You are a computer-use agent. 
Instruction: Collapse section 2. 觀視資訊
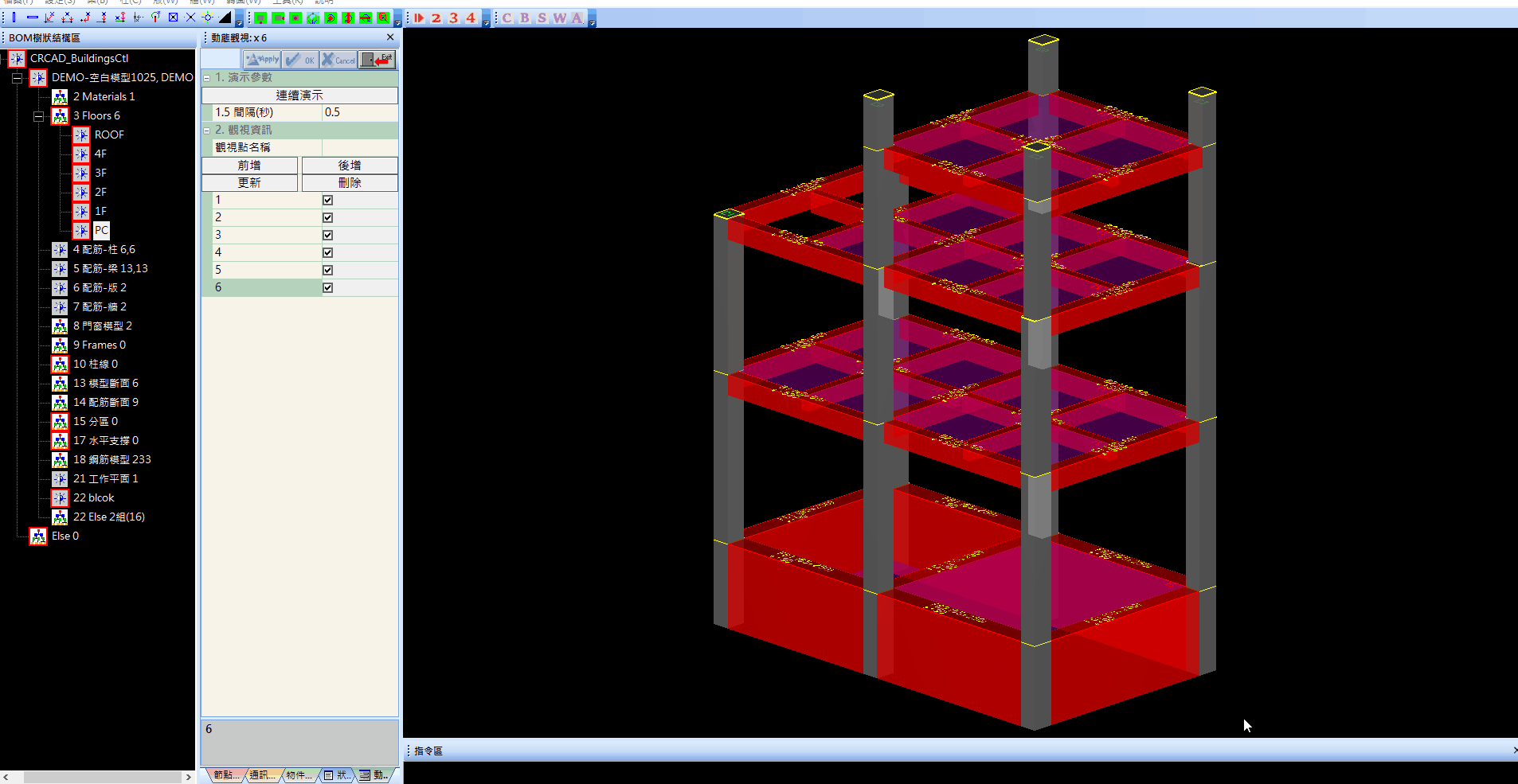(x=207, y=131)
